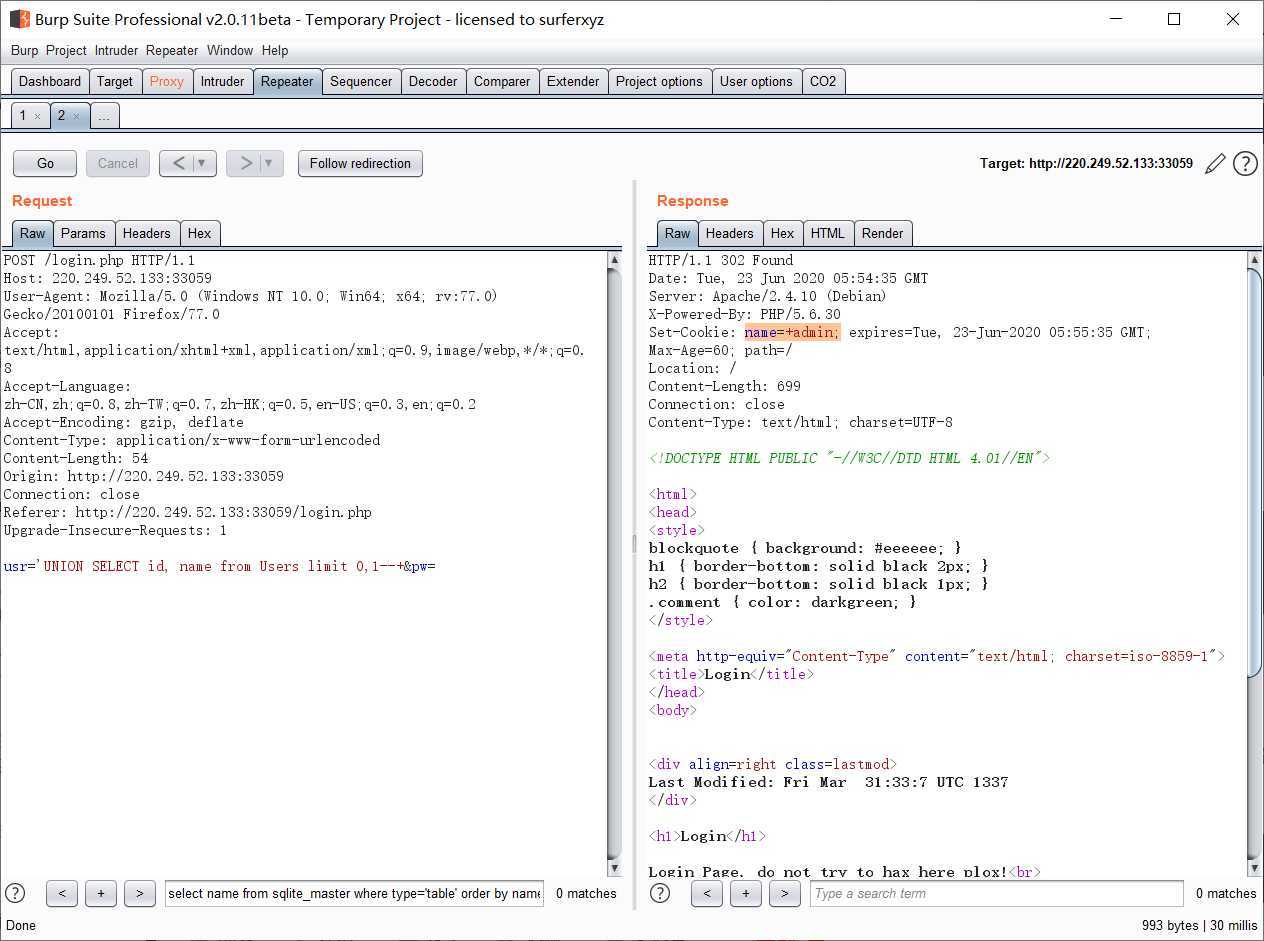
Task: Click help icon beside Request search bar
Action: [x=15, y=893]
